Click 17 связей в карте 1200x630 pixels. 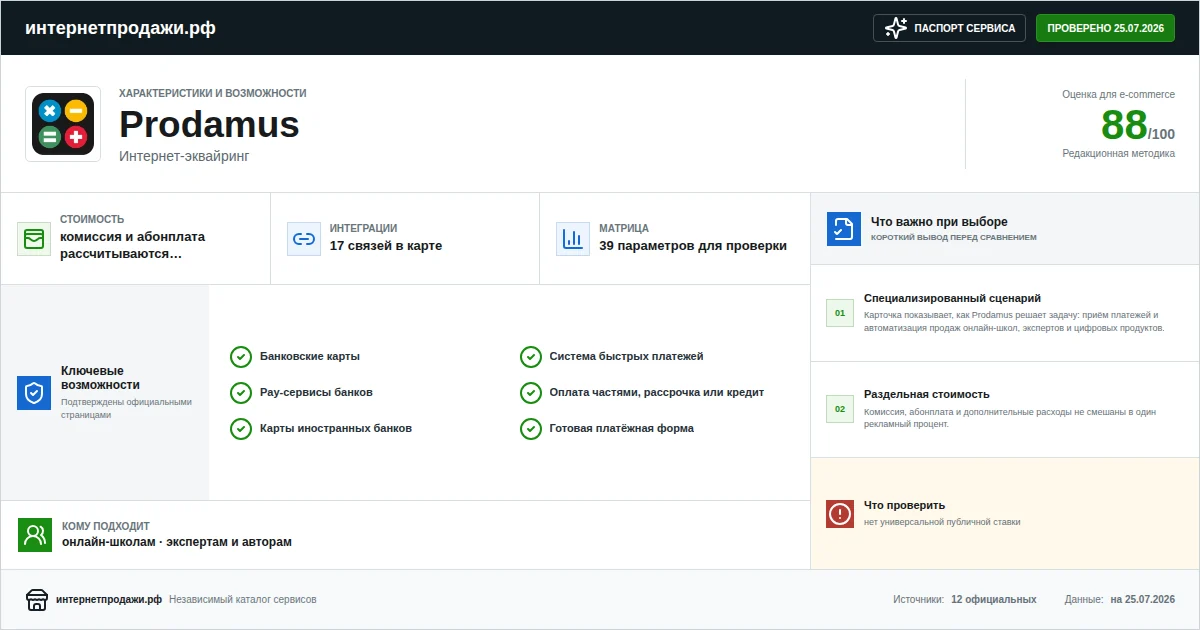(386, 246)
